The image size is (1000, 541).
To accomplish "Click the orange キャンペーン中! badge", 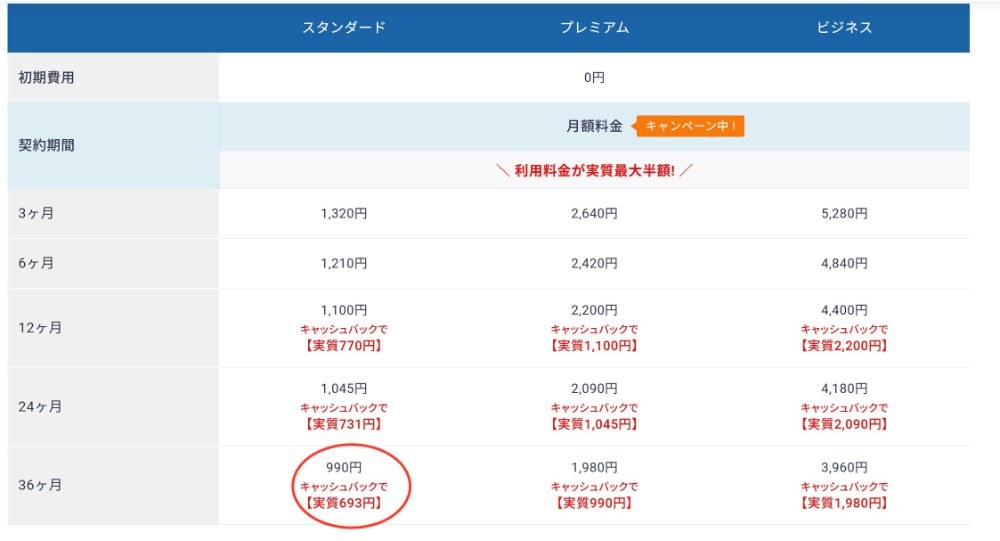I will 689,126.
